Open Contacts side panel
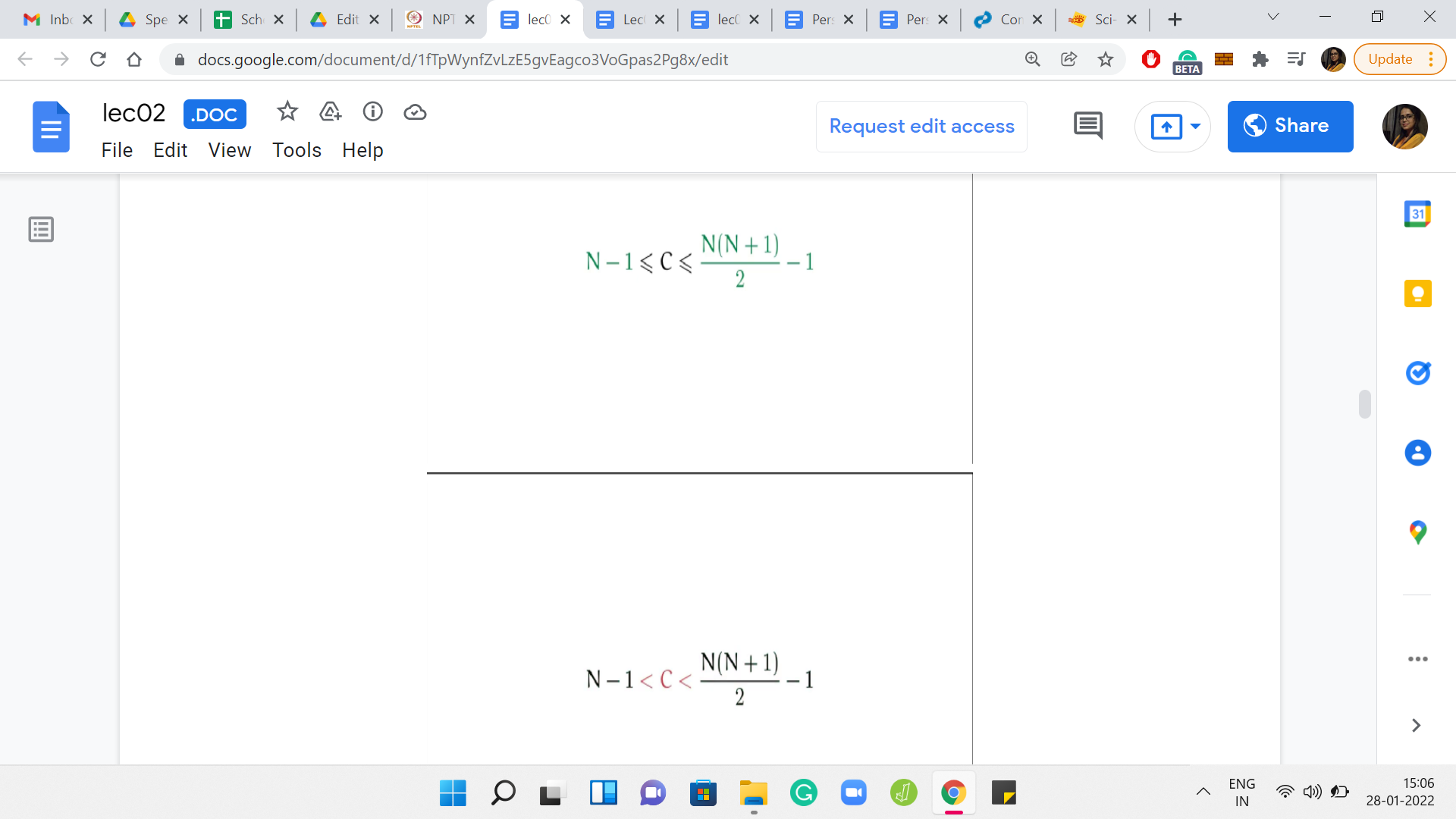1456x819 pixels. tap(1417, 453)
